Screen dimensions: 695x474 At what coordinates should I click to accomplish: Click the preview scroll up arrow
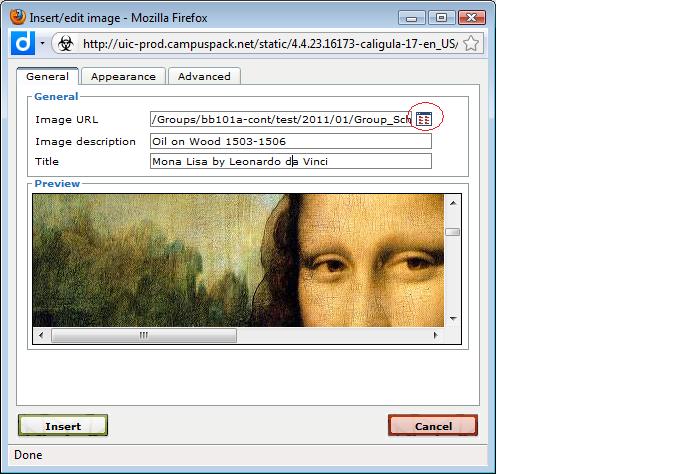pyautogui.click(x=453, y=203)
